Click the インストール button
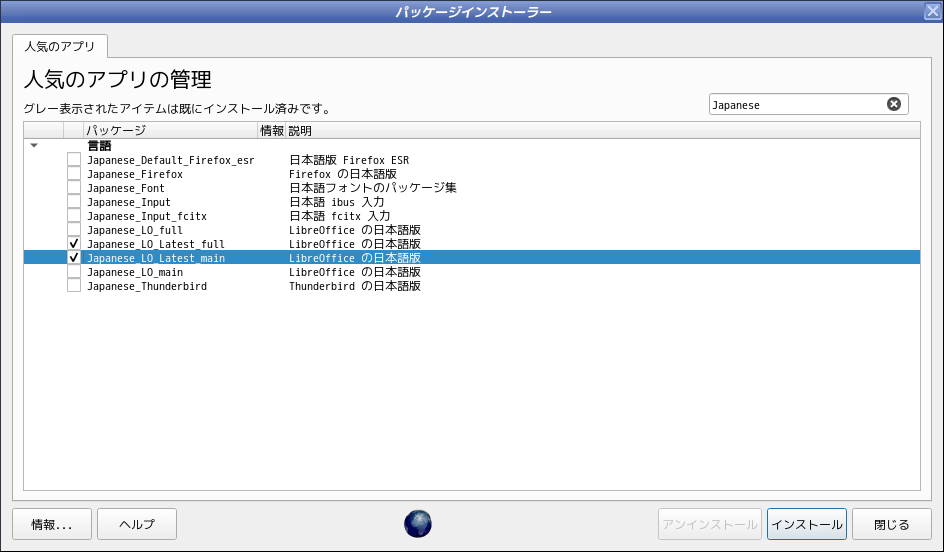 (x=807, y=524)
